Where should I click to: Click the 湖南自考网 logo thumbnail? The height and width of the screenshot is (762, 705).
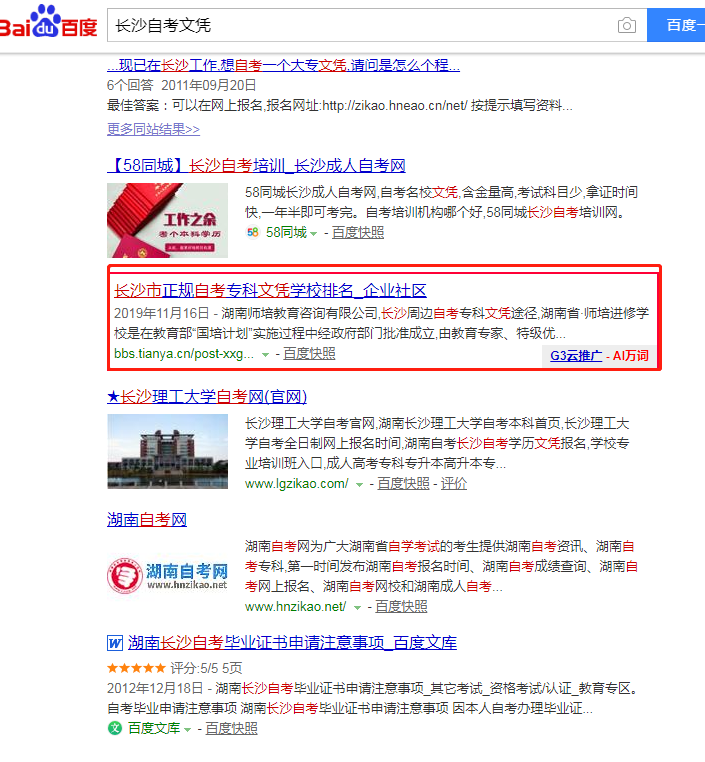[167, 576]
